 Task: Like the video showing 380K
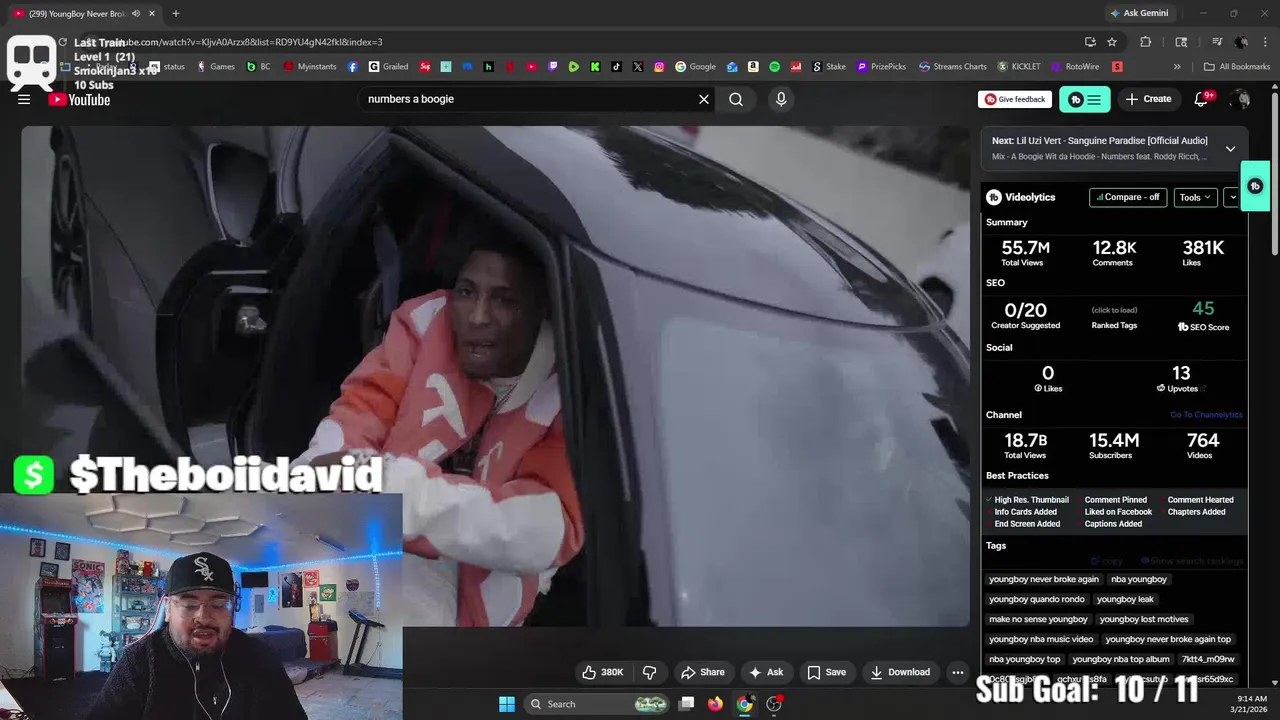click(x=603, y=672)
